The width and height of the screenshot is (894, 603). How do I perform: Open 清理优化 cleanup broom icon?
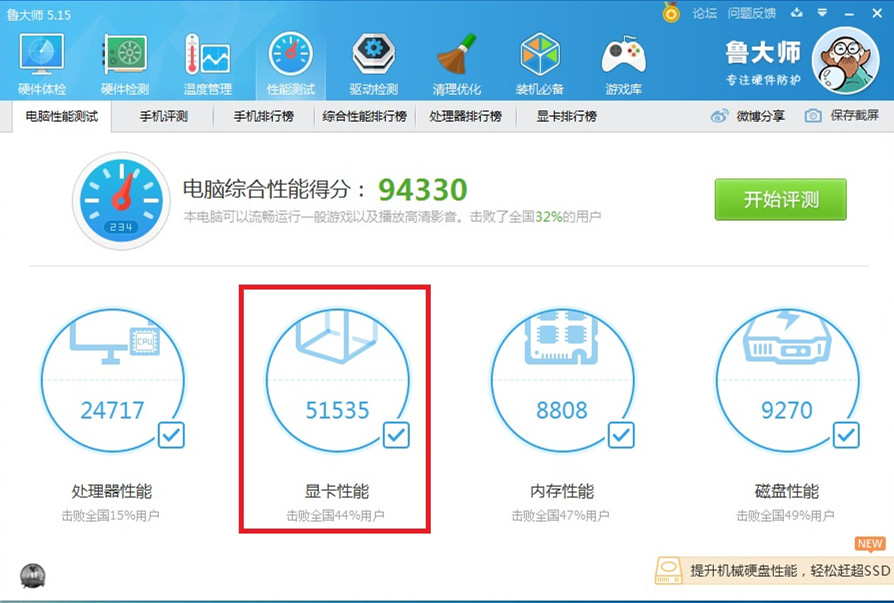coord(457,55)
